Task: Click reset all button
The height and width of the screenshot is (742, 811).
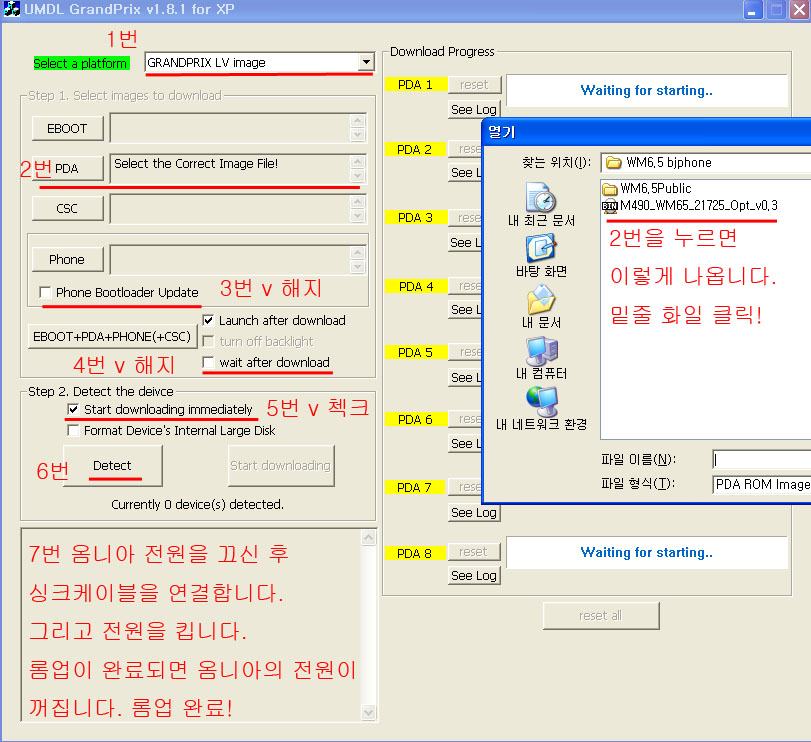Action: [601, 615]
